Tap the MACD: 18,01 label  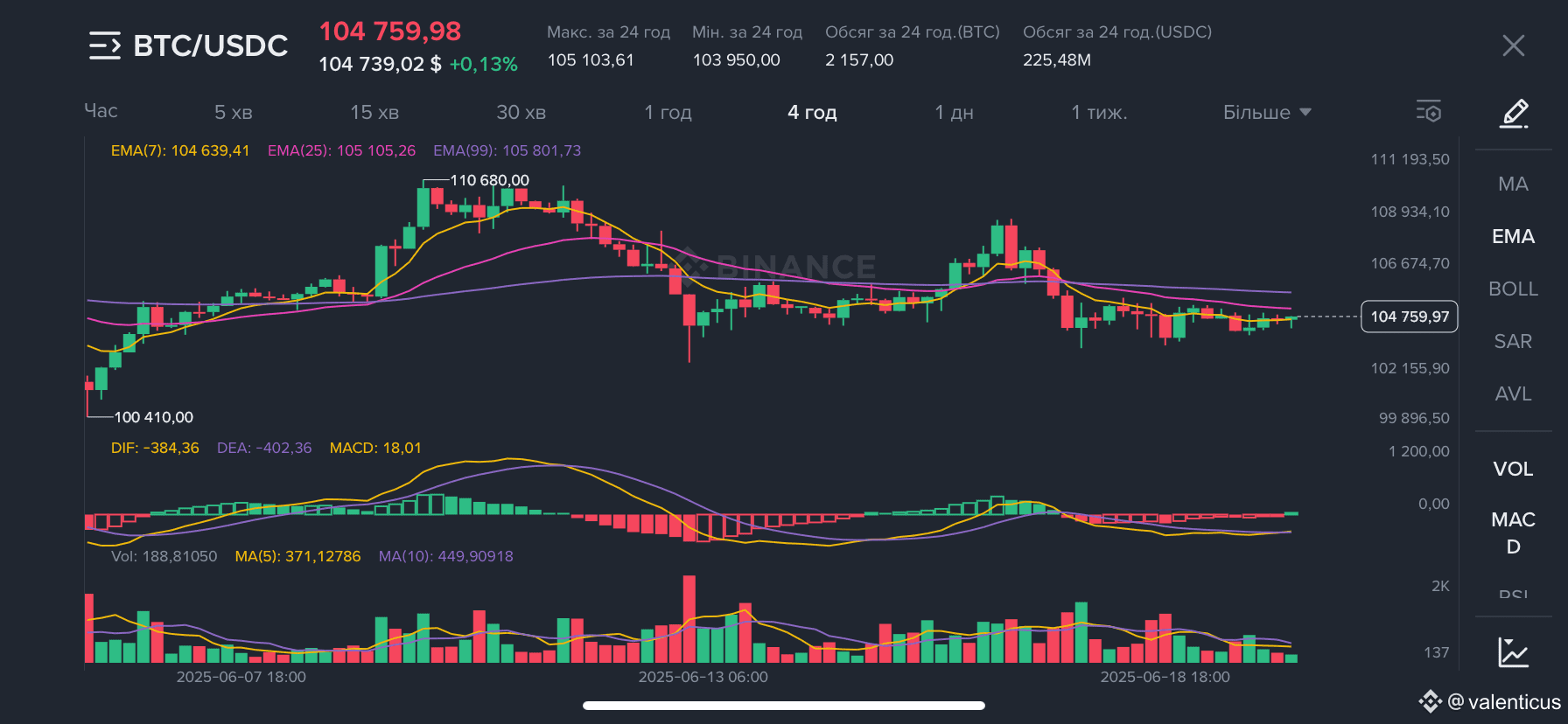coord(375,448)
